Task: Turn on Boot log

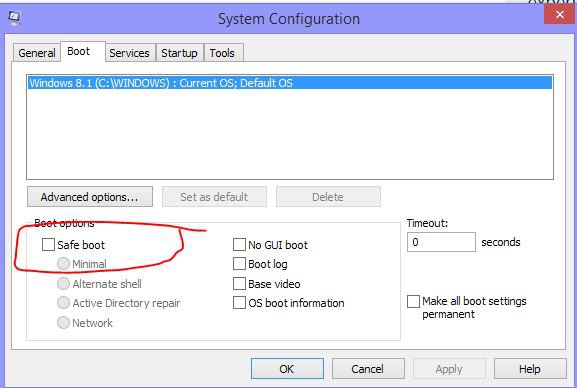Action: coord(239,264)
